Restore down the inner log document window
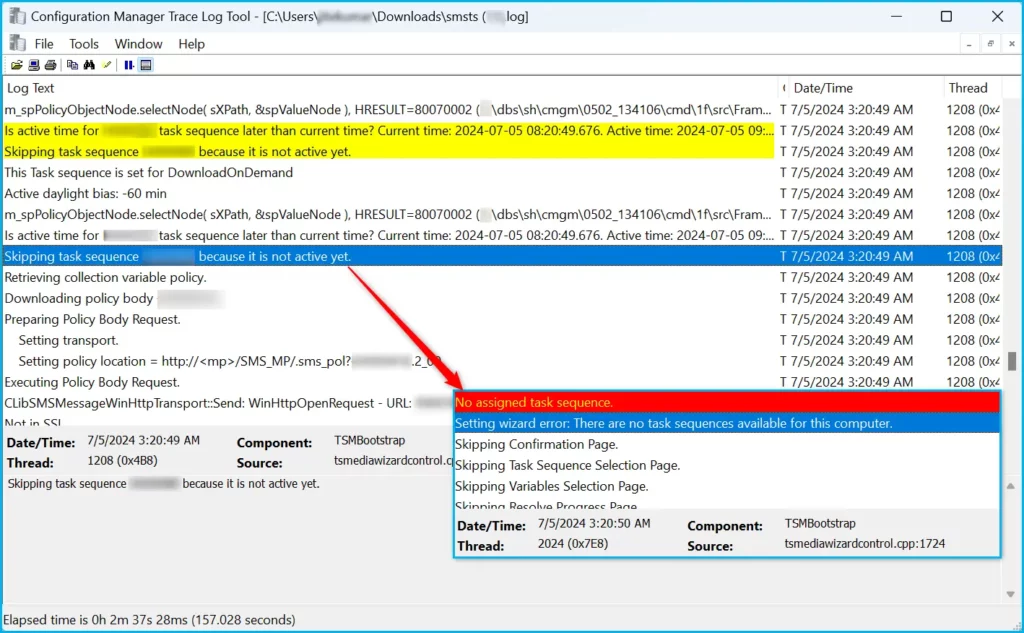Screen dimensions: 1024x633 (990, 44)
